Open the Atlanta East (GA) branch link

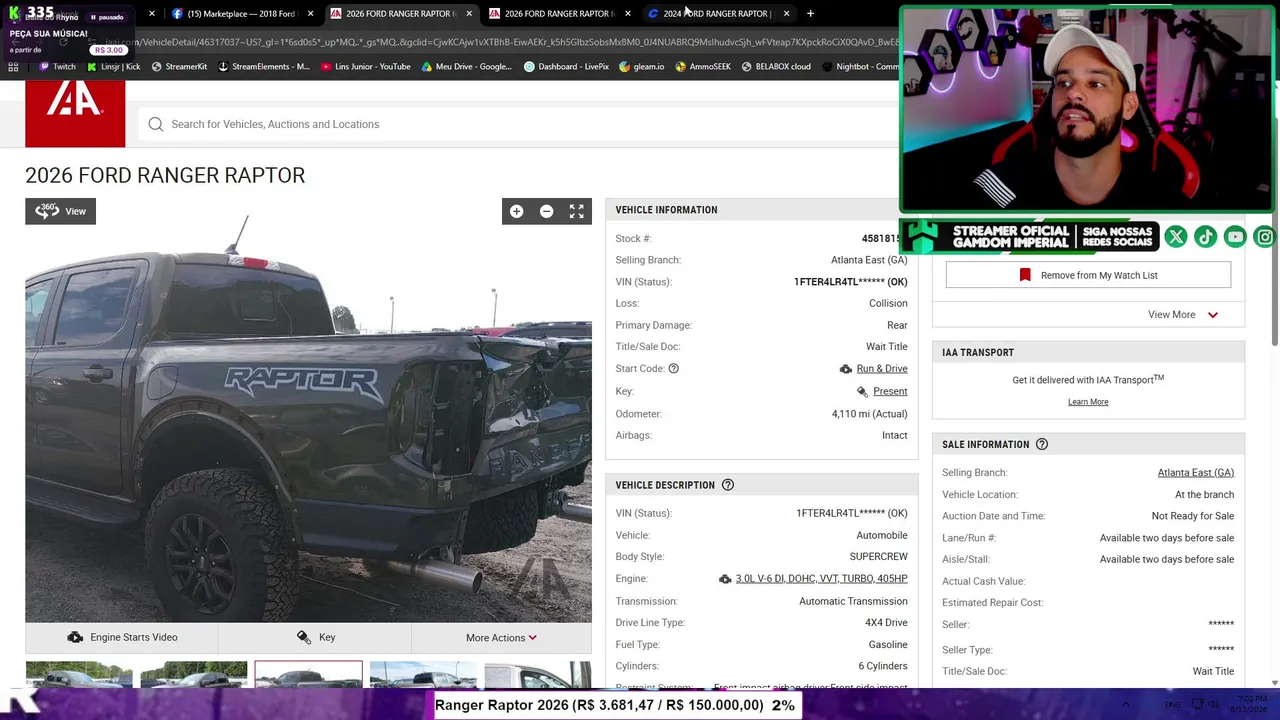1195,473
